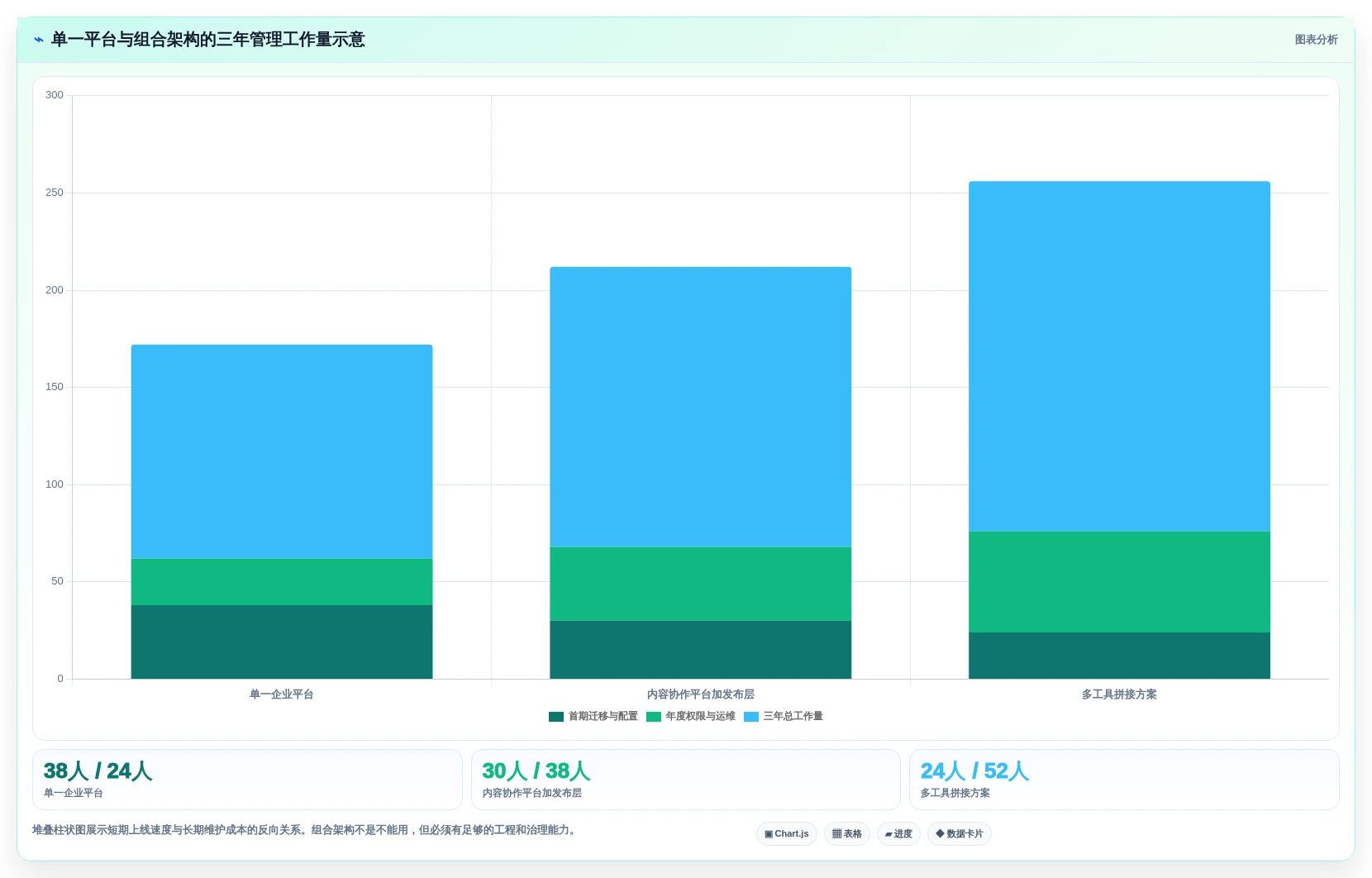Click the green segment of 单一企业平台 bar

pos(282,582)
